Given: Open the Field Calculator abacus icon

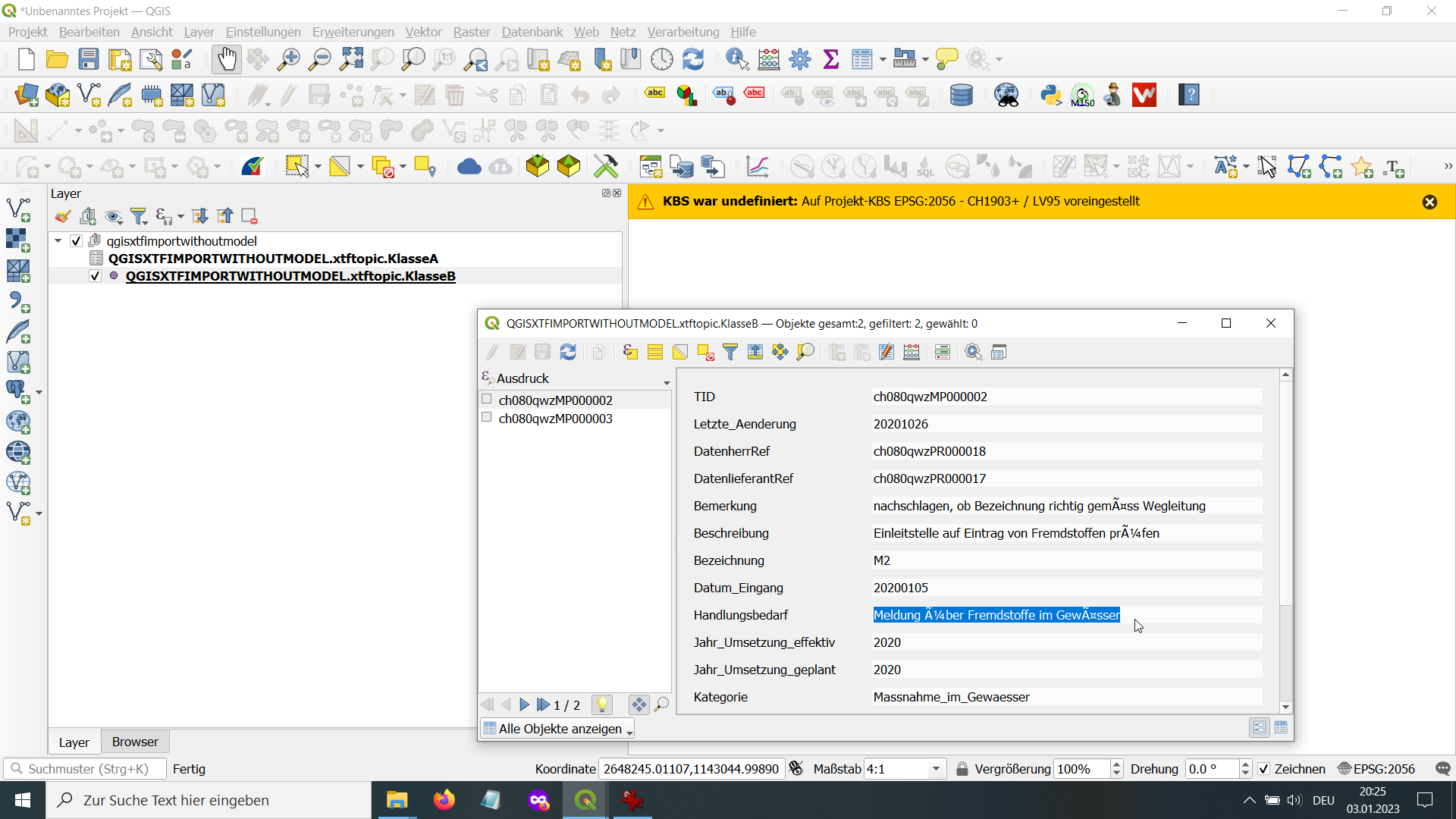Looking at the screenshot, I should [x=912, y=352].
